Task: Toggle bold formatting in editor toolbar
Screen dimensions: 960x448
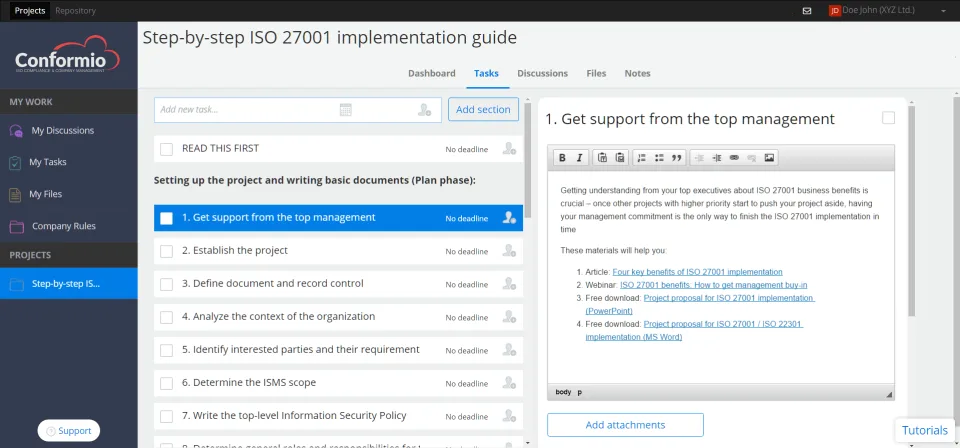Action: 562,158
